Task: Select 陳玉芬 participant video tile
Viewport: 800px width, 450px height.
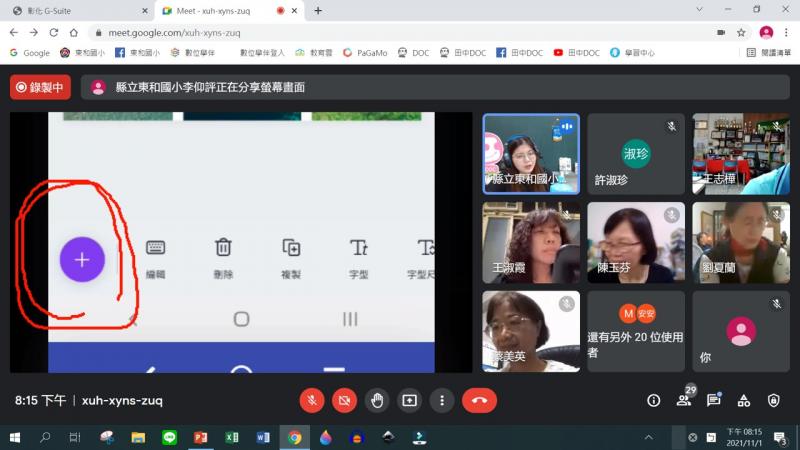Action: [636, 242]
